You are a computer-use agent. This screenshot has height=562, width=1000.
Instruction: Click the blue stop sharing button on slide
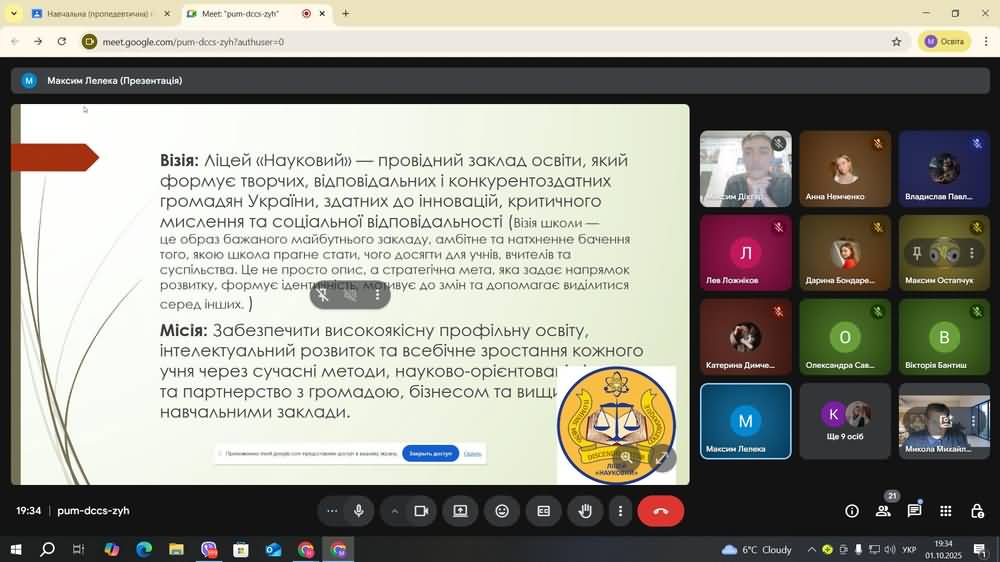tap(430, 454)
